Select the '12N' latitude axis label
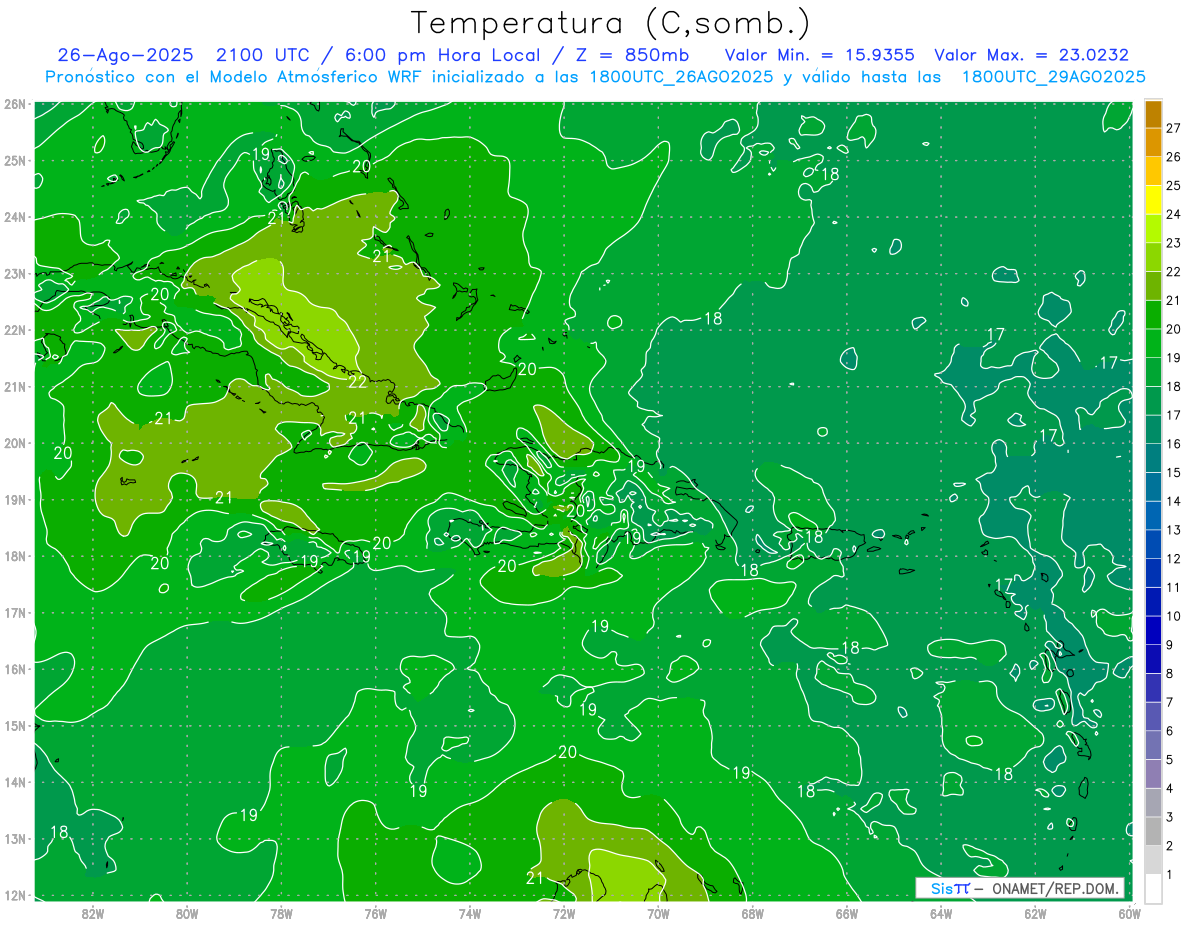1200x927 pixels. click(15, 895)
